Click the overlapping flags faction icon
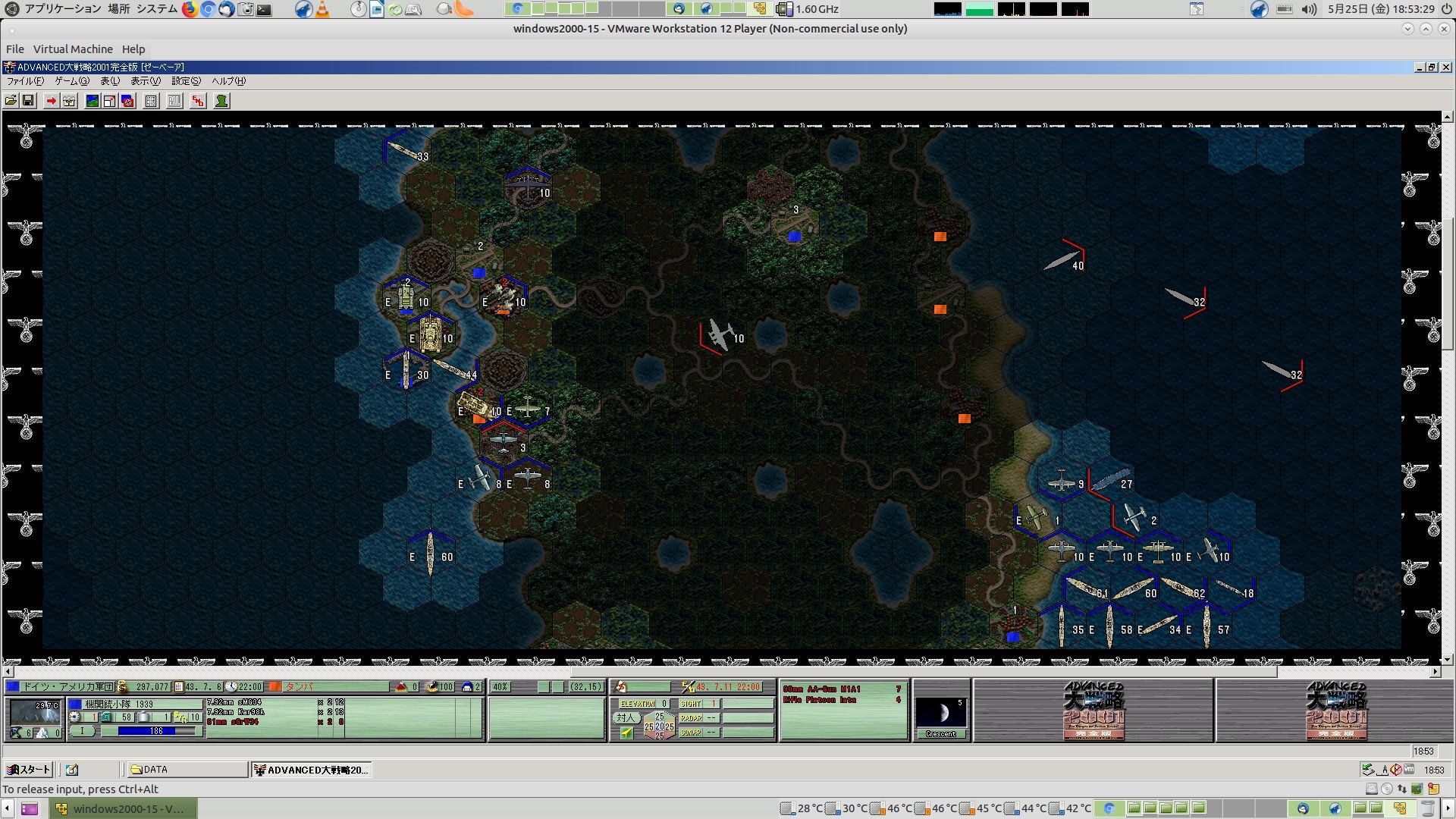This screenshot has width=1456, height=819. 127,101
